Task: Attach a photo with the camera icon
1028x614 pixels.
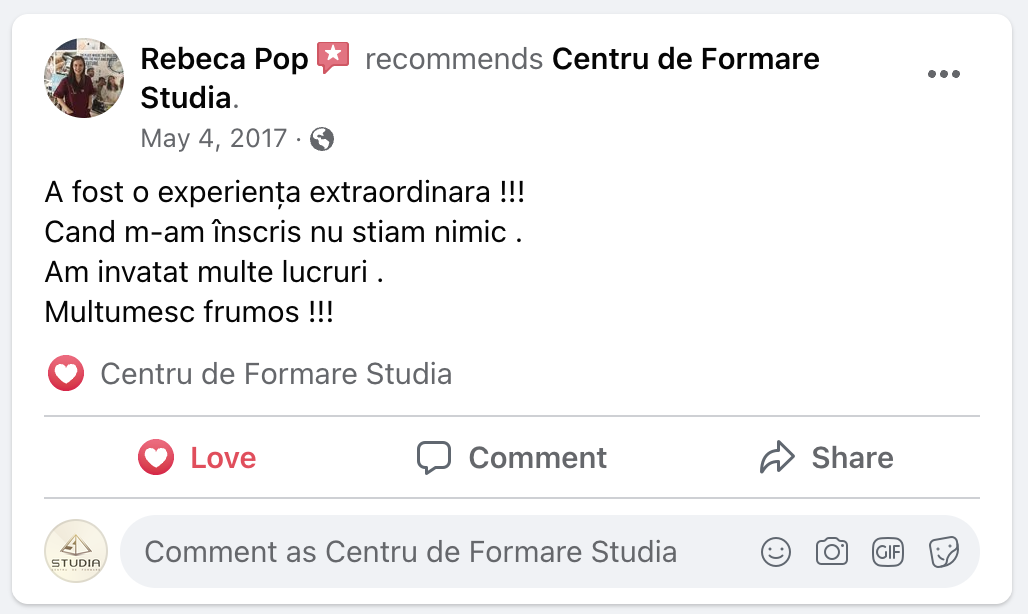Action: coord(832,552)
